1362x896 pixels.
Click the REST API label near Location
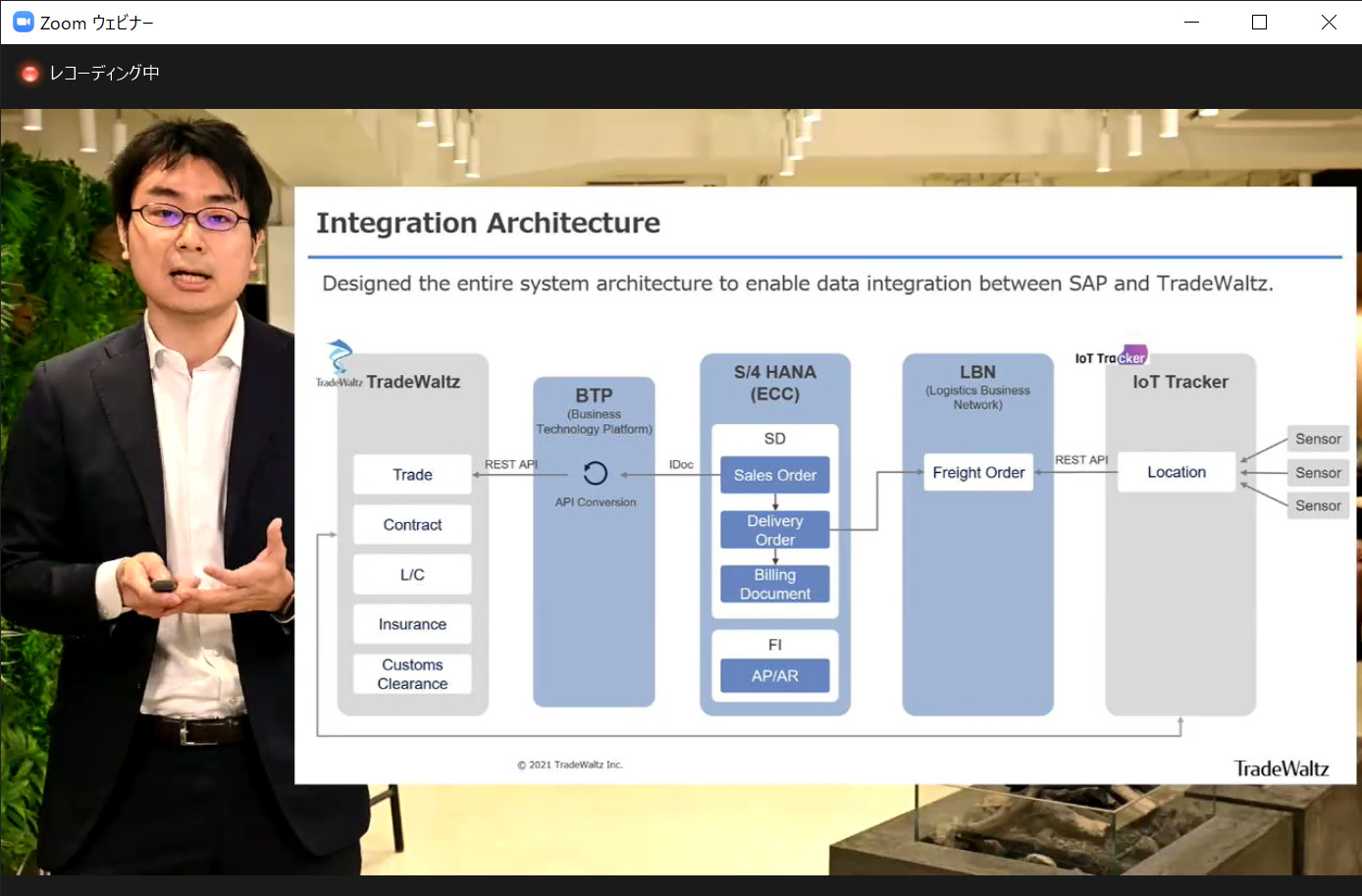pos(1081,459)
